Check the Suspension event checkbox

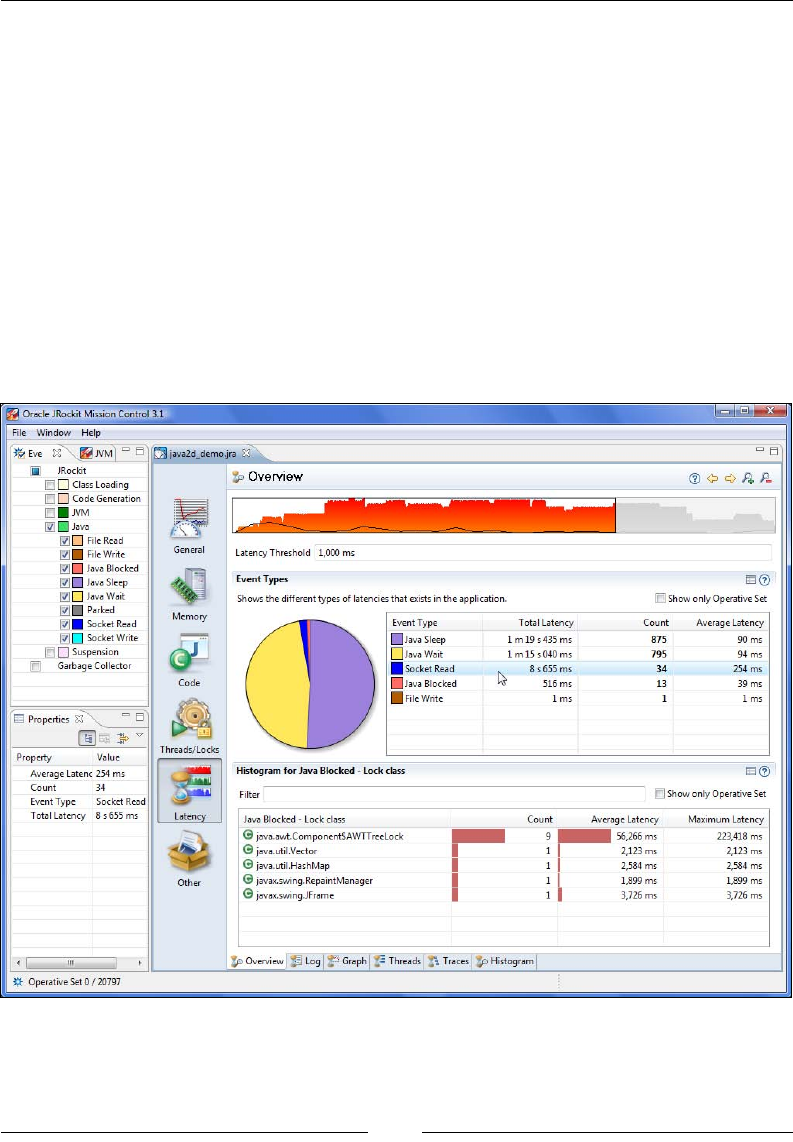click(50, 653)
